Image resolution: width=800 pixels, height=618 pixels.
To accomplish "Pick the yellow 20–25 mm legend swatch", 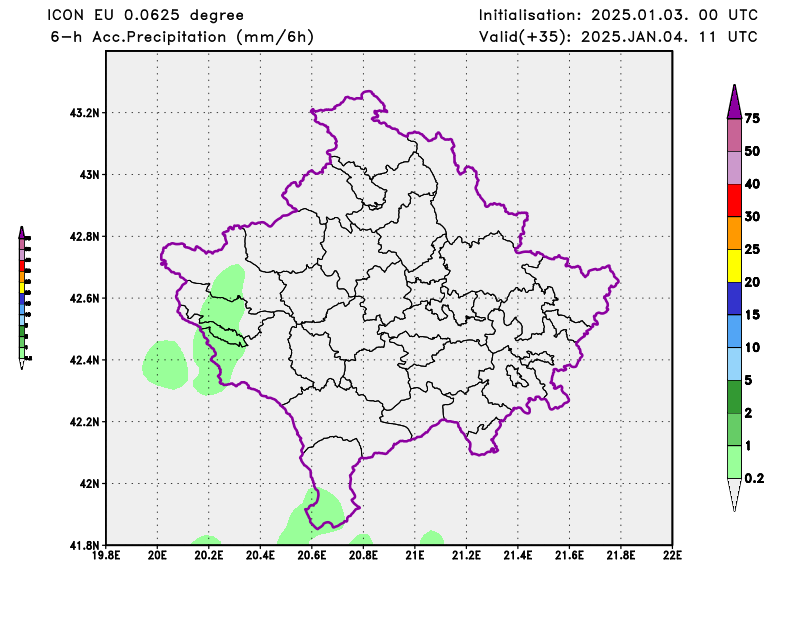I will tap(734, 266).
